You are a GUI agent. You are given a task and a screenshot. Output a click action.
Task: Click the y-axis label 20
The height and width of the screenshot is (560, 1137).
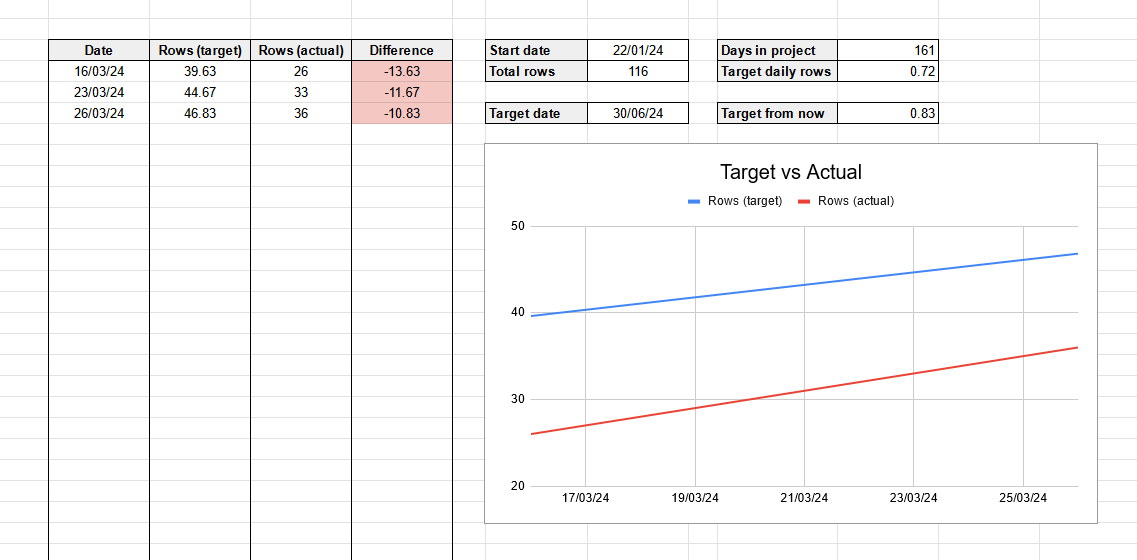coord(516,486)
